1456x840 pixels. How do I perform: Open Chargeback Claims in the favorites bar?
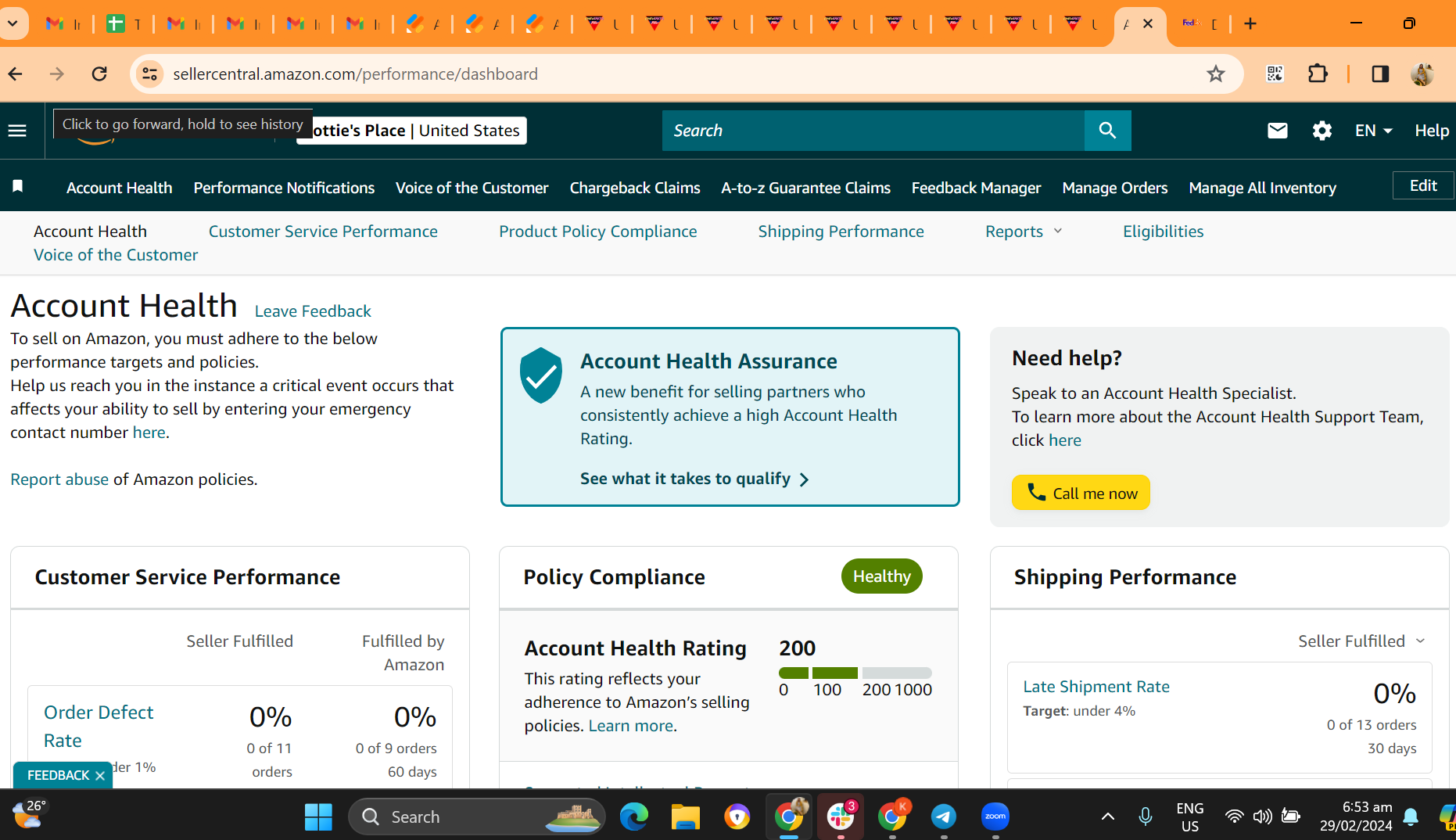635,188
